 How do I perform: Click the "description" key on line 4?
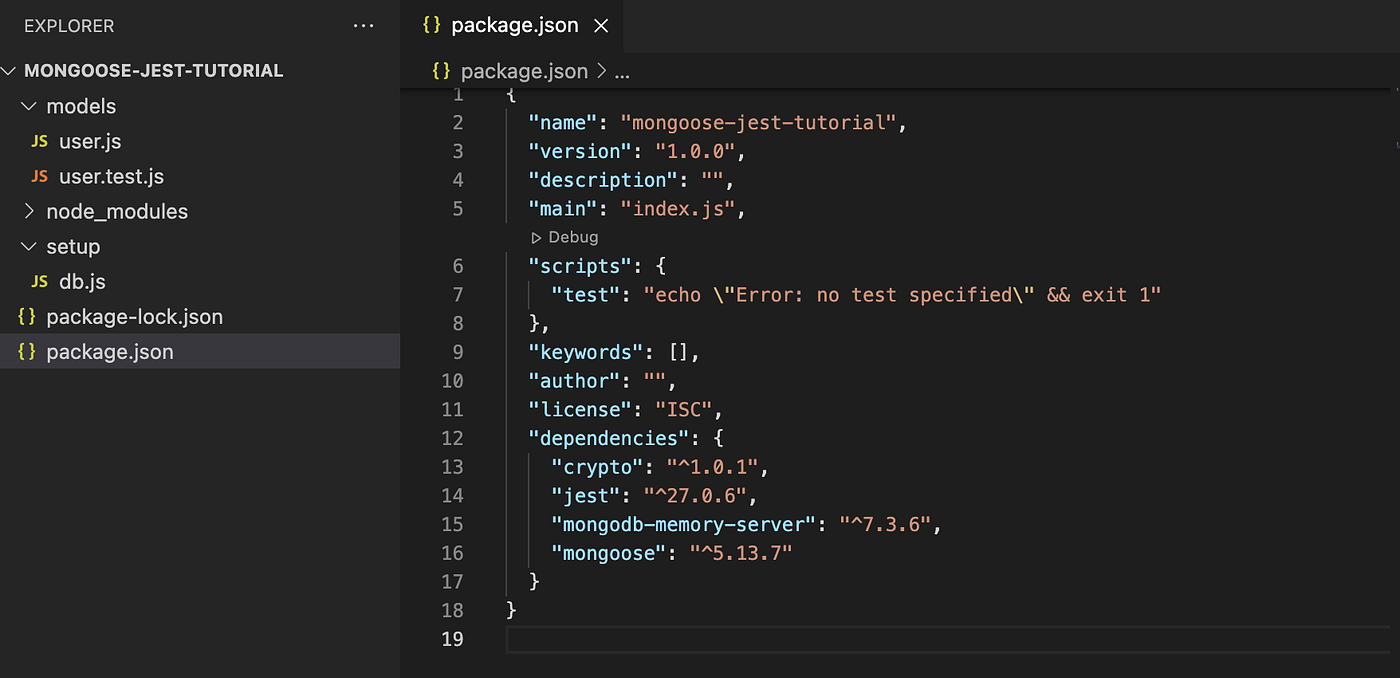click(603, 181)
